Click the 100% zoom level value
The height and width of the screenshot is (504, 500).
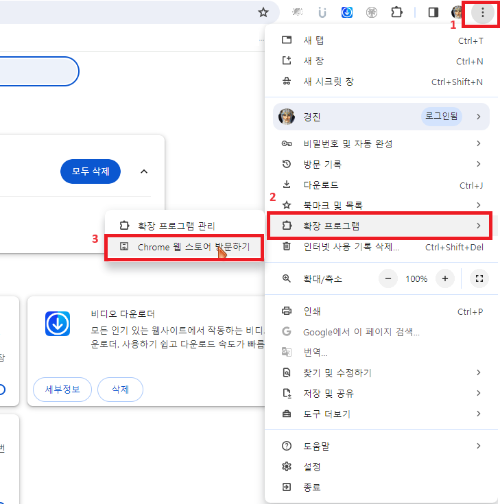[416, 279]
